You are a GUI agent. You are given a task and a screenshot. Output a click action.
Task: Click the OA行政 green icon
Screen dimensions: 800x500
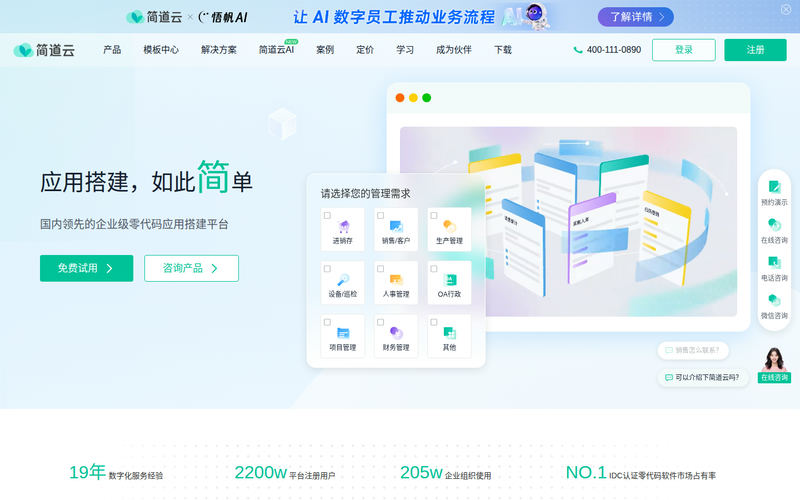449,280
